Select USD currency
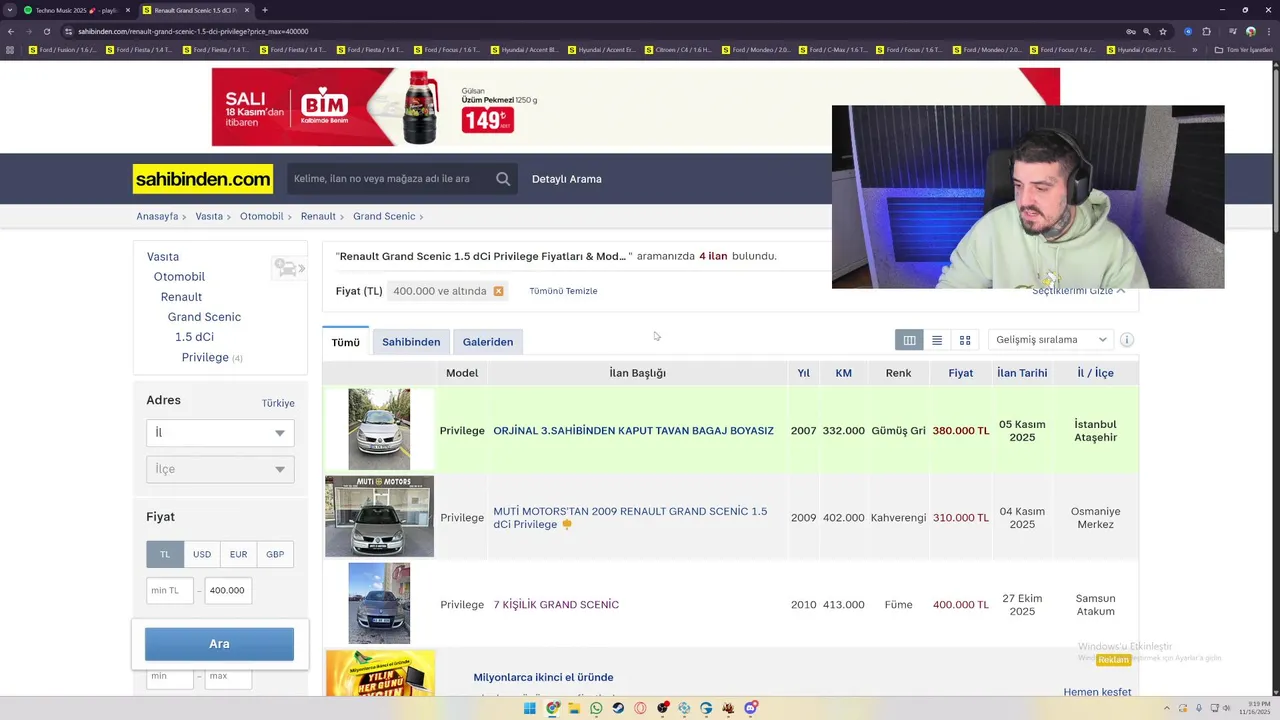Screen dimensions: 1280x720 pos(202,554)
